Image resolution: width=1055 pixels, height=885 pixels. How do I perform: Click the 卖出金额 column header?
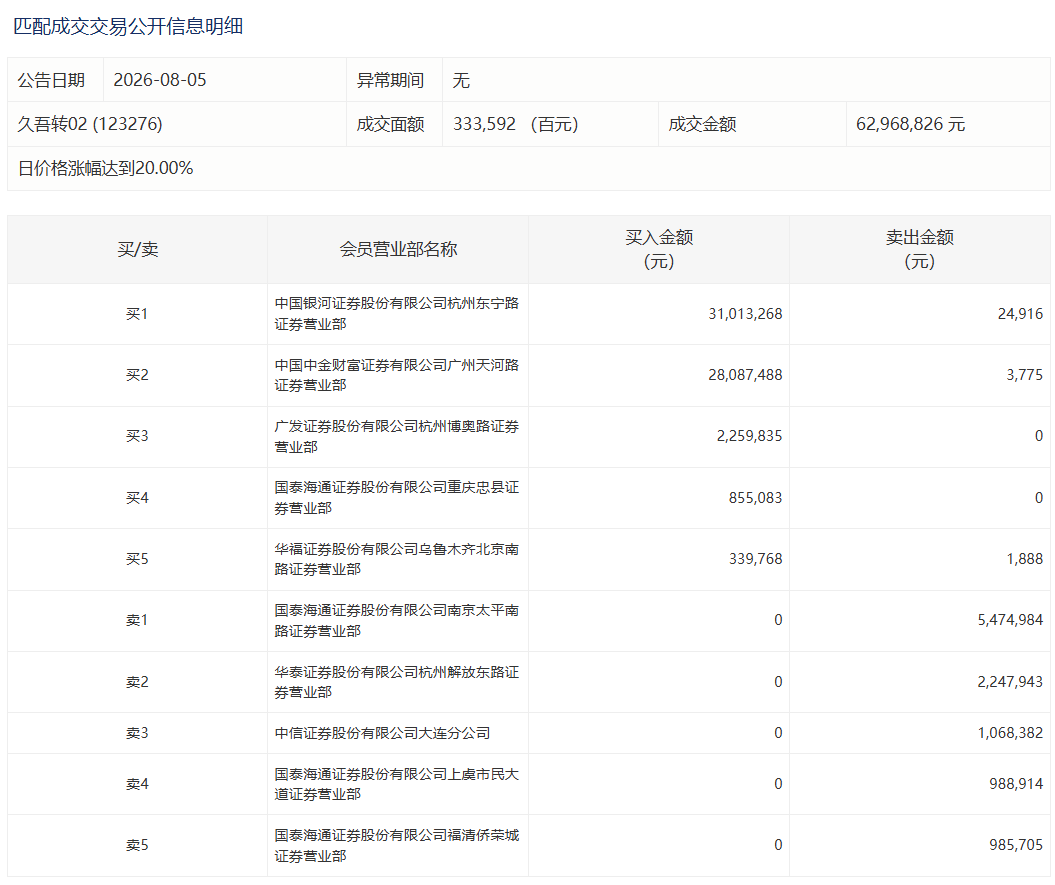[x=920, y=249]
